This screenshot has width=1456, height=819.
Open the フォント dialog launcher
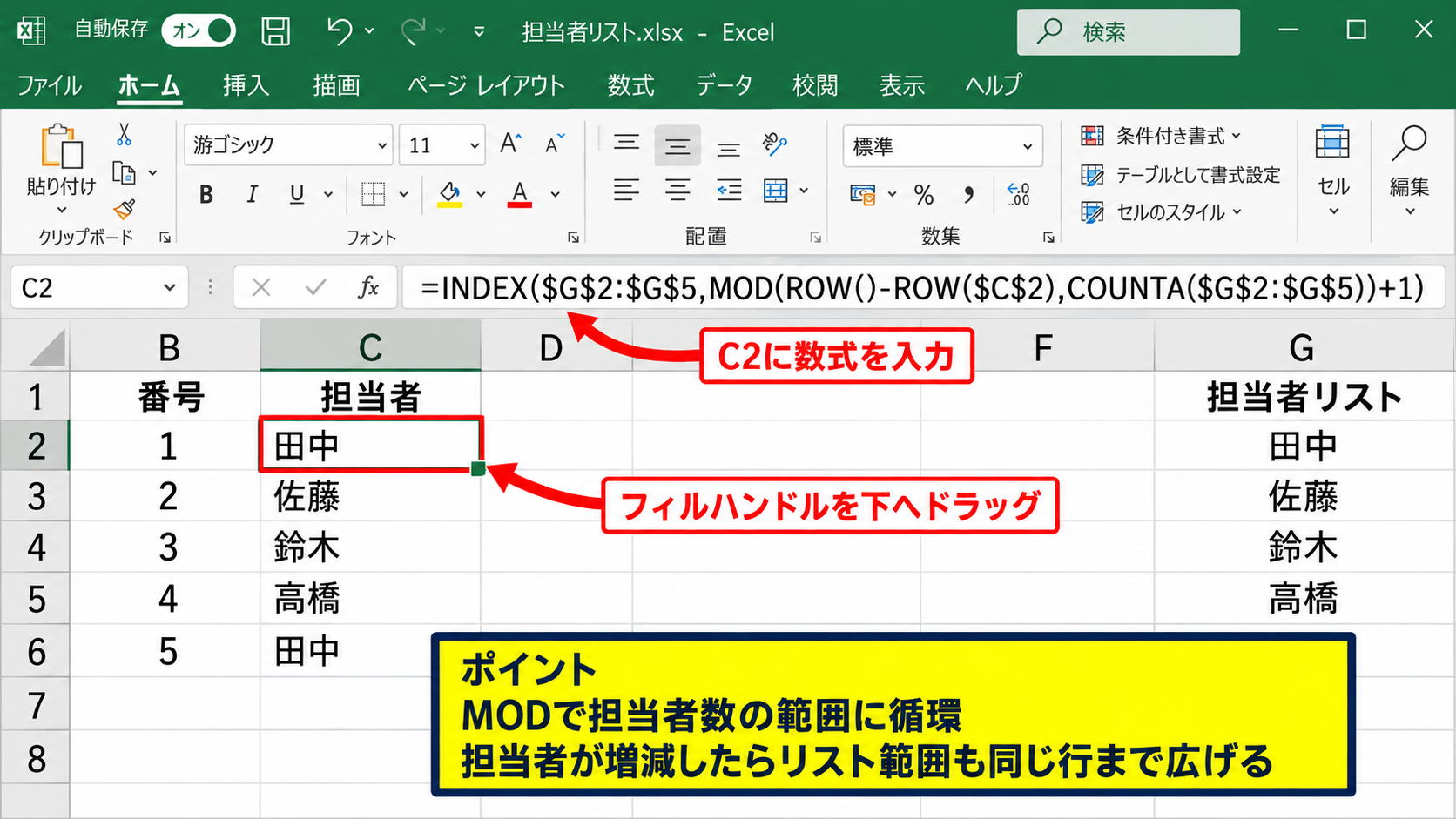(x=573, y=237)
